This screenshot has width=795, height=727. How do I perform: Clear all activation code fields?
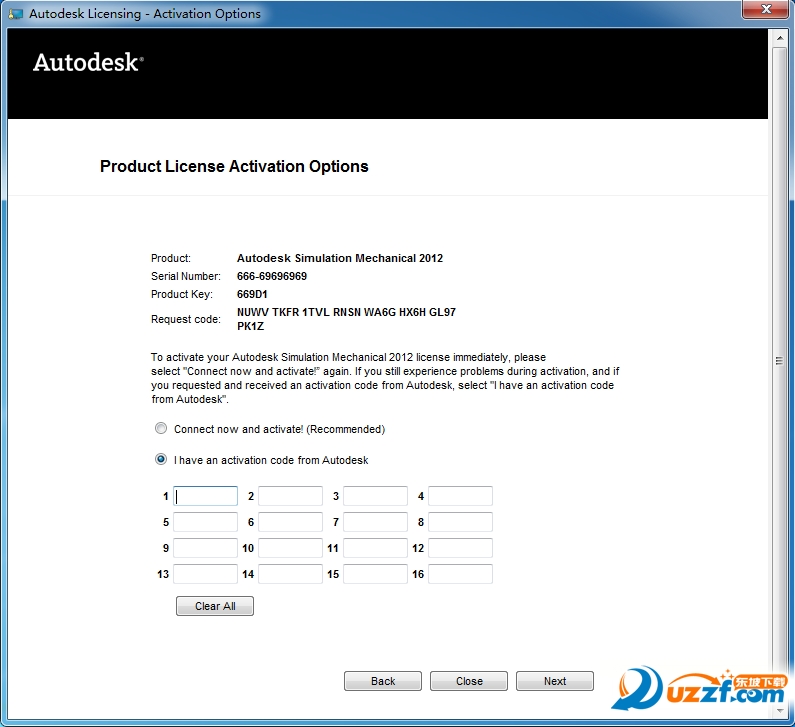click(215, 606)
